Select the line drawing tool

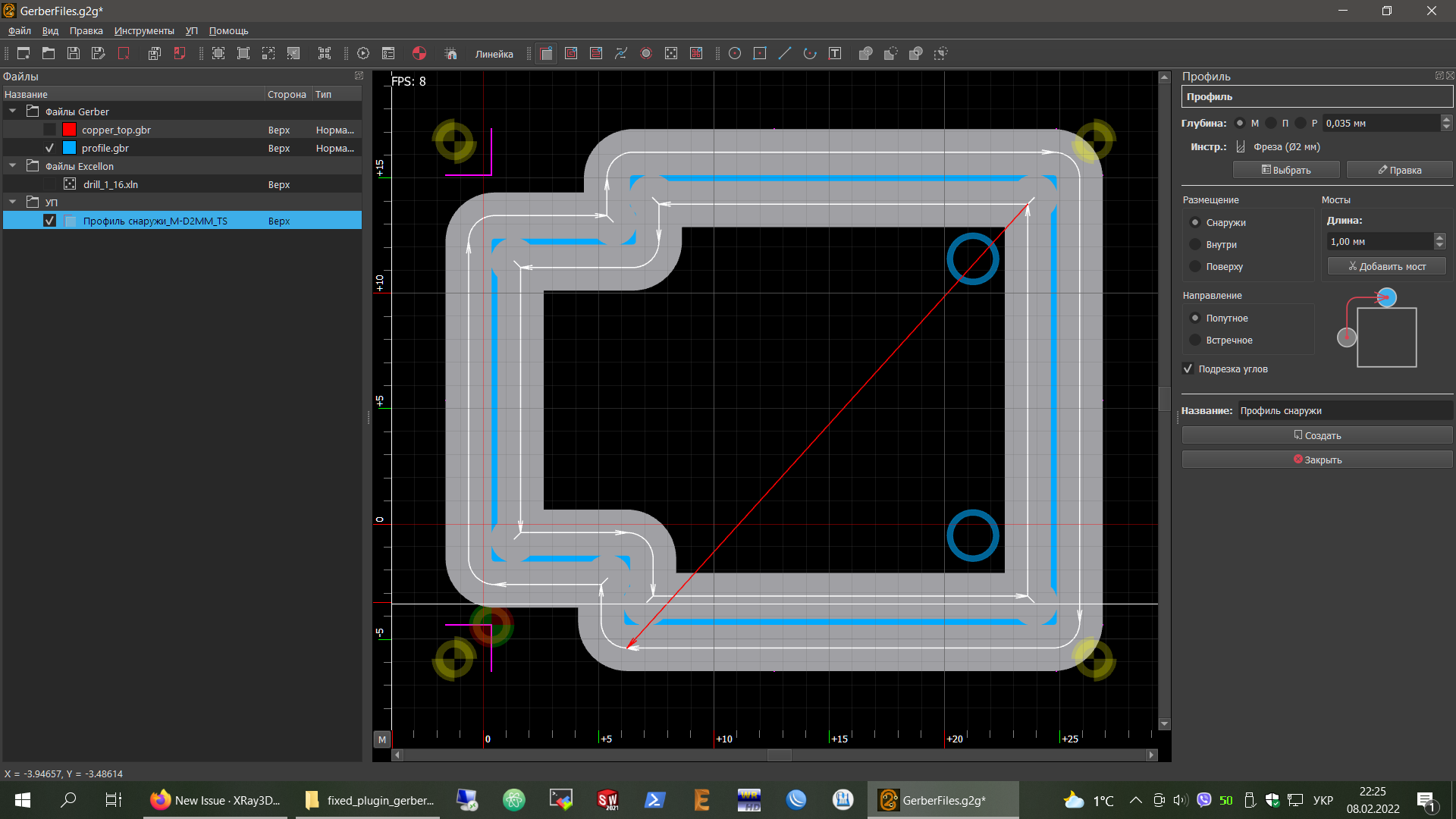pos(785,53)
